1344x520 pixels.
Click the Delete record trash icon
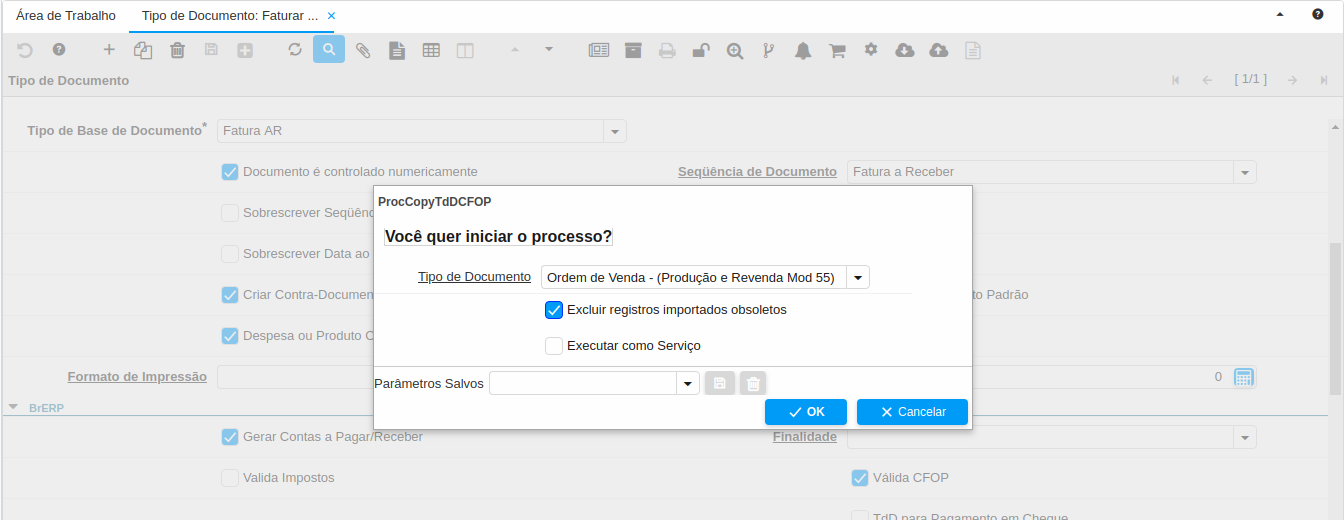pyautogui.click(x=177, y=49)
